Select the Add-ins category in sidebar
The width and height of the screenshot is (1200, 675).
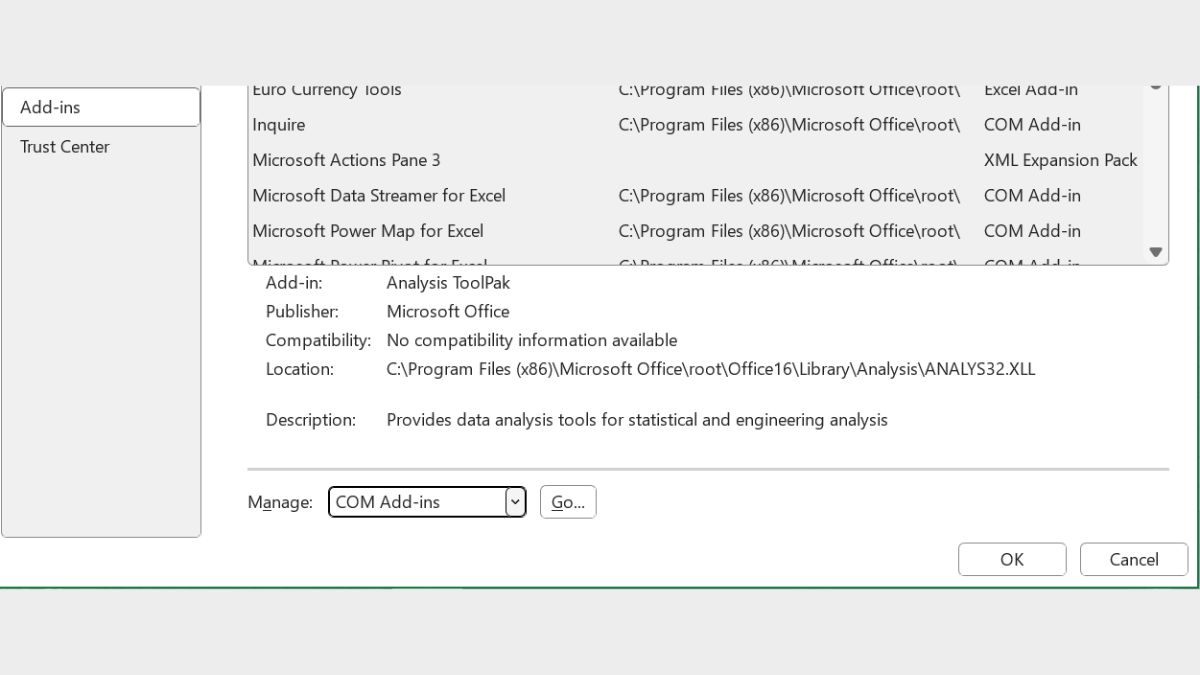[x=100, y=107]
